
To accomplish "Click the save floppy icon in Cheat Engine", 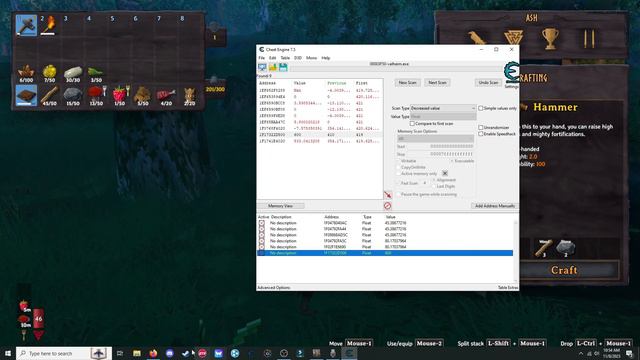I will coord(283,67).
